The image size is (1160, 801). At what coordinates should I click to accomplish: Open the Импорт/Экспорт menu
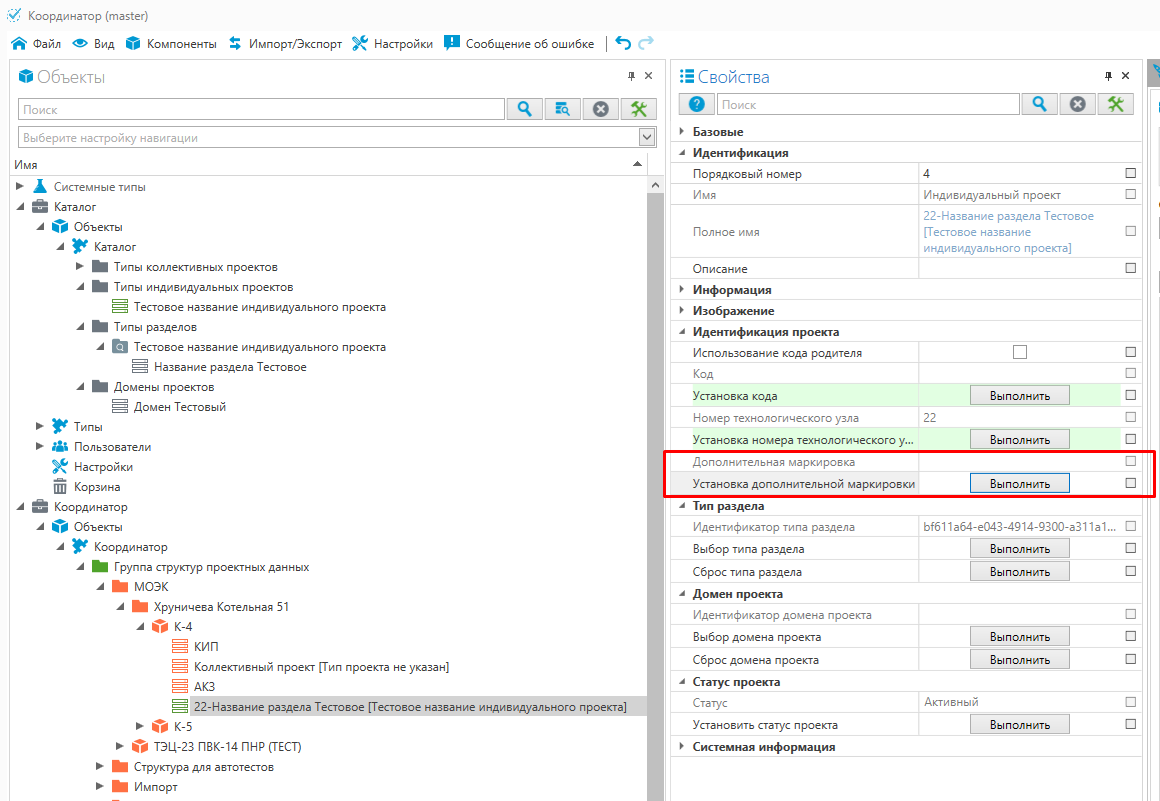[x=285, y=44]
